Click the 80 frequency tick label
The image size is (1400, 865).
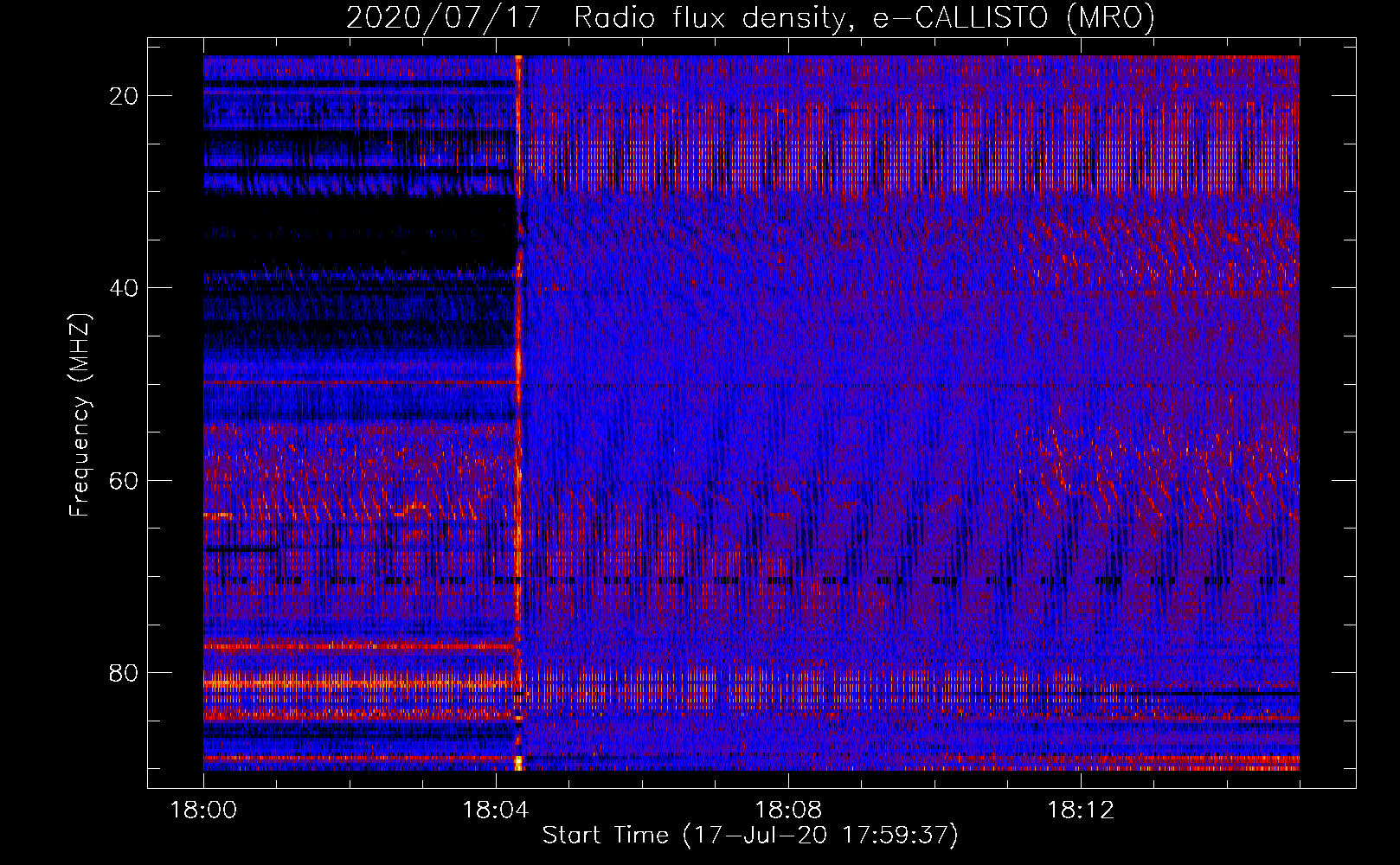124,672
